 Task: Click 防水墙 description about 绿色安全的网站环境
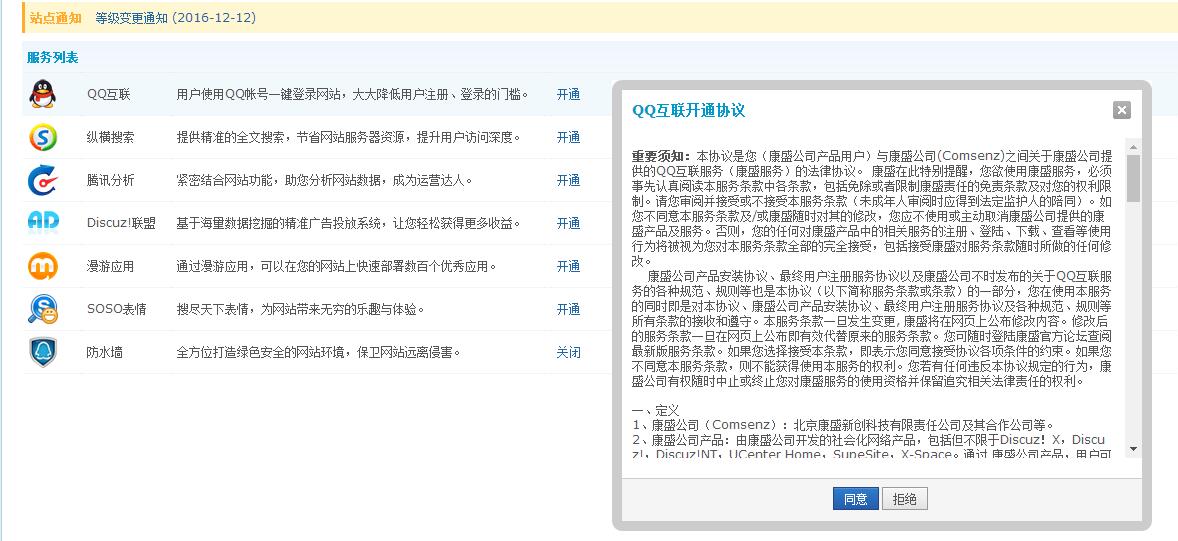click(x=319, y=352)
